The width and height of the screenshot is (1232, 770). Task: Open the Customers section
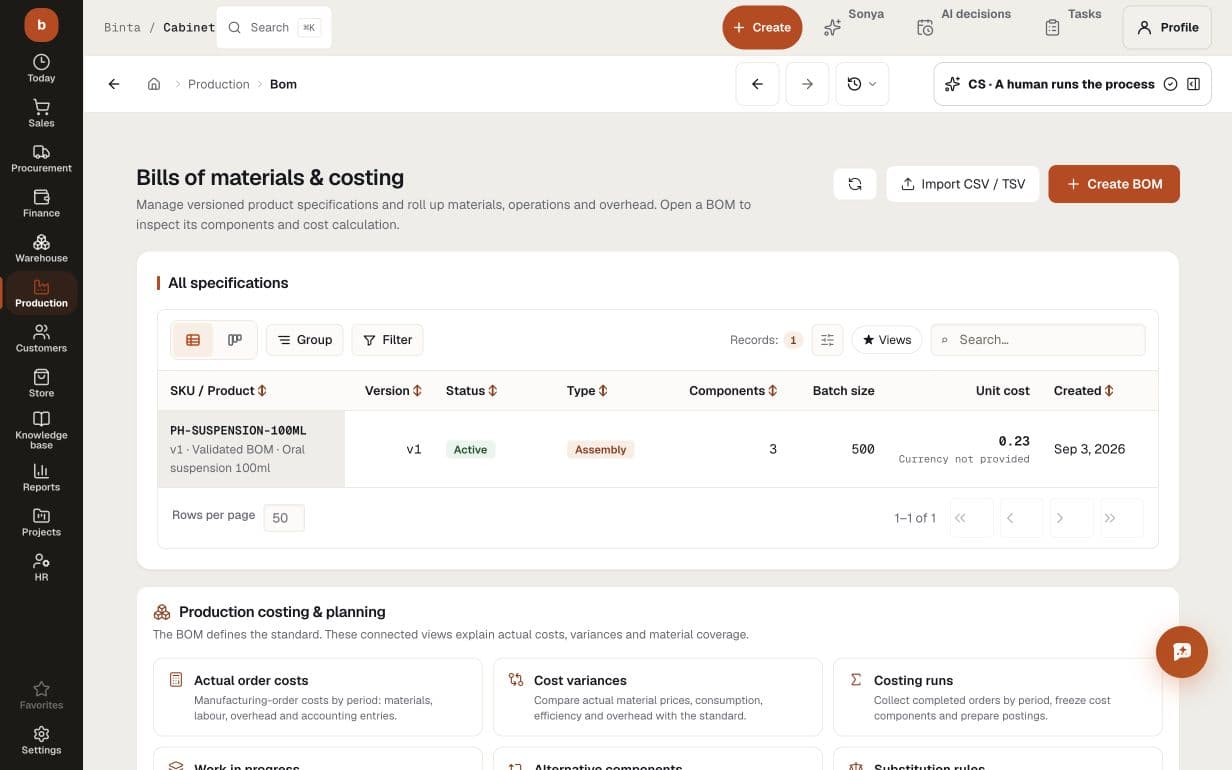click(x=41, y=338)
